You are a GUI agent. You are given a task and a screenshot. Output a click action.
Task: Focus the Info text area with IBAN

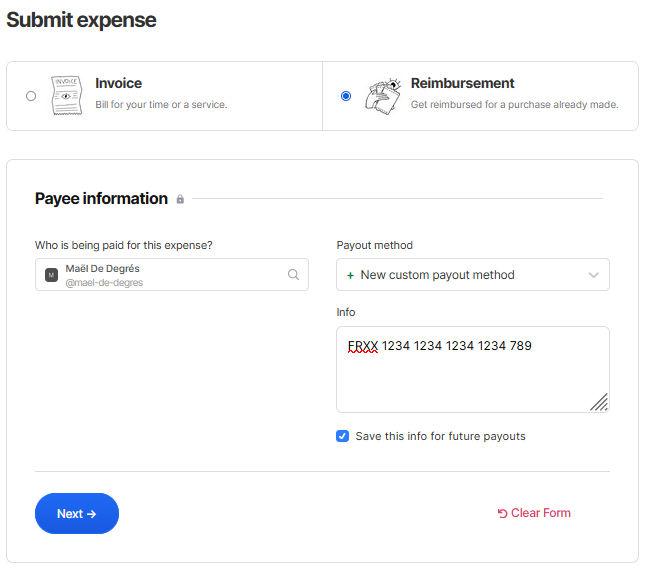point(472,375)
